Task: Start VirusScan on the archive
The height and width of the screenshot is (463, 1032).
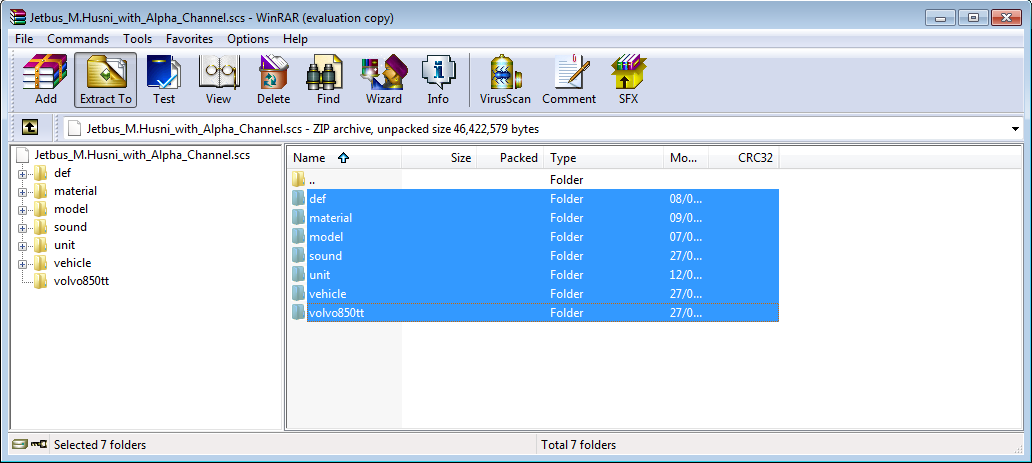Action: click(x=505, y=80)
